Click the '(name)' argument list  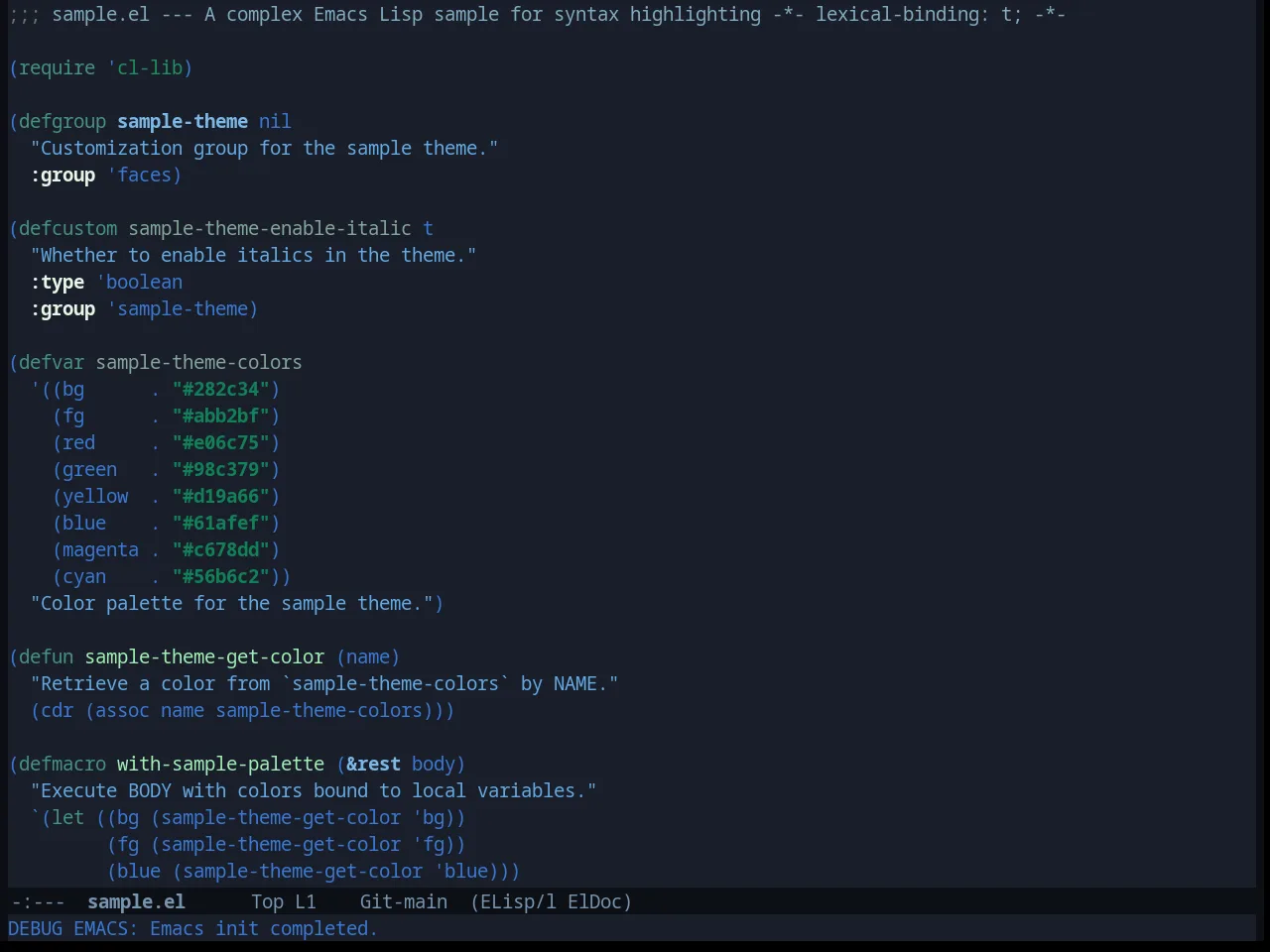pos(368,656)
